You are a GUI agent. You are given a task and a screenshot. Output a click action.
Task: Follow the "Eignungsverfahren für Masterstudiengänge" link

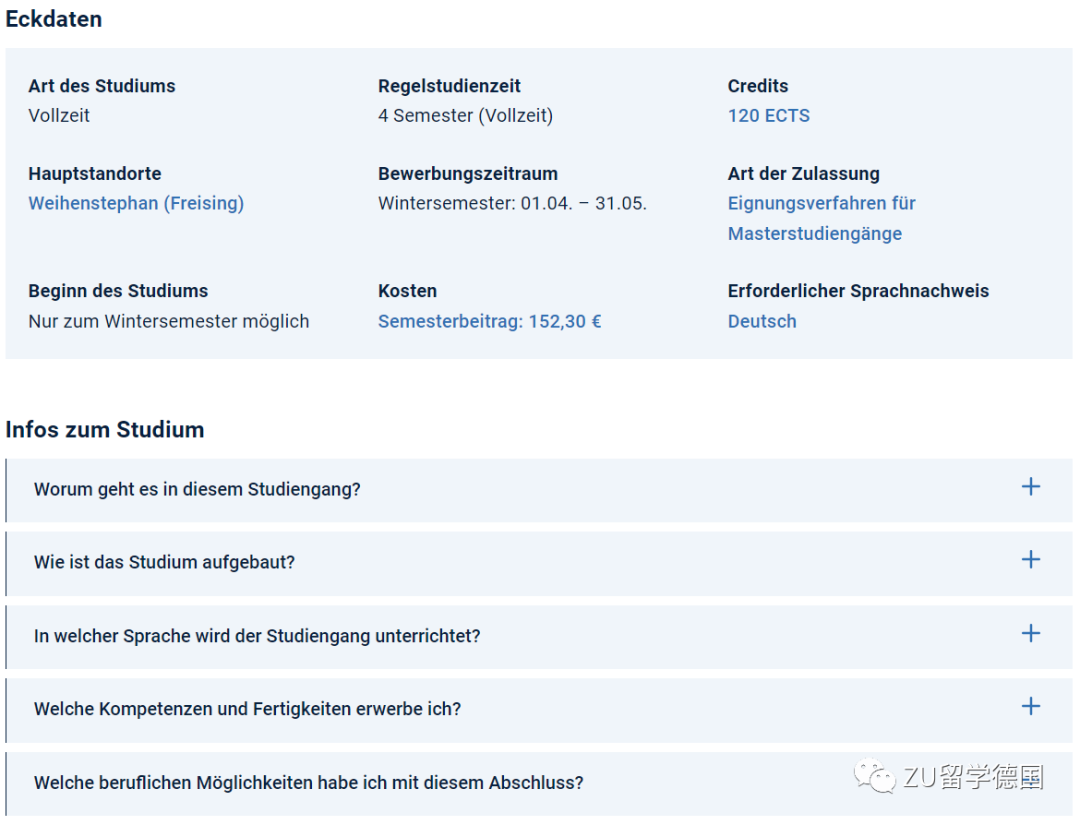point(821,218)
